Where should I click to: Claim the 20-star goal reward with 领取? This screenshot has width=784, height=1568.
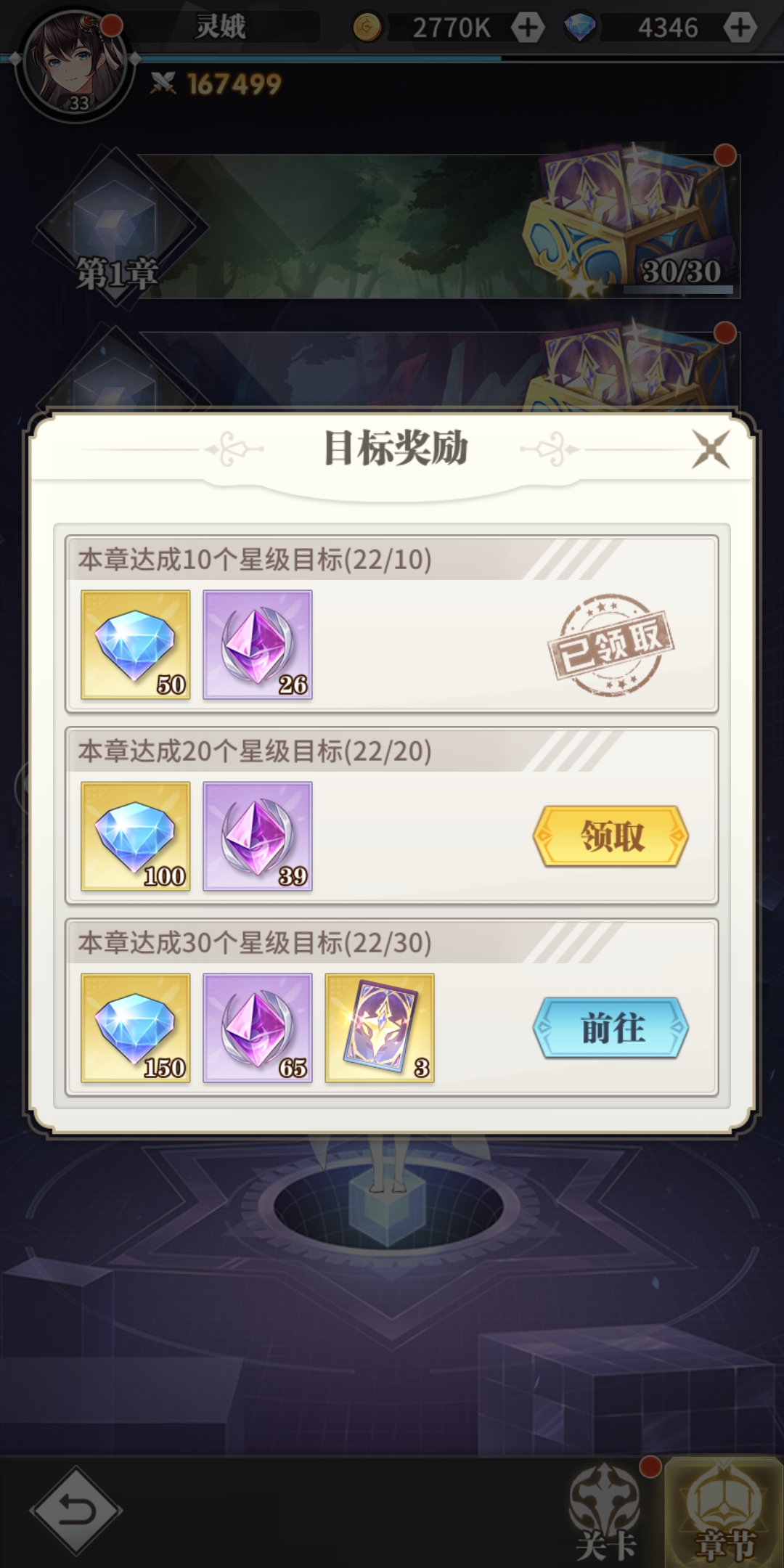point(611,836)
